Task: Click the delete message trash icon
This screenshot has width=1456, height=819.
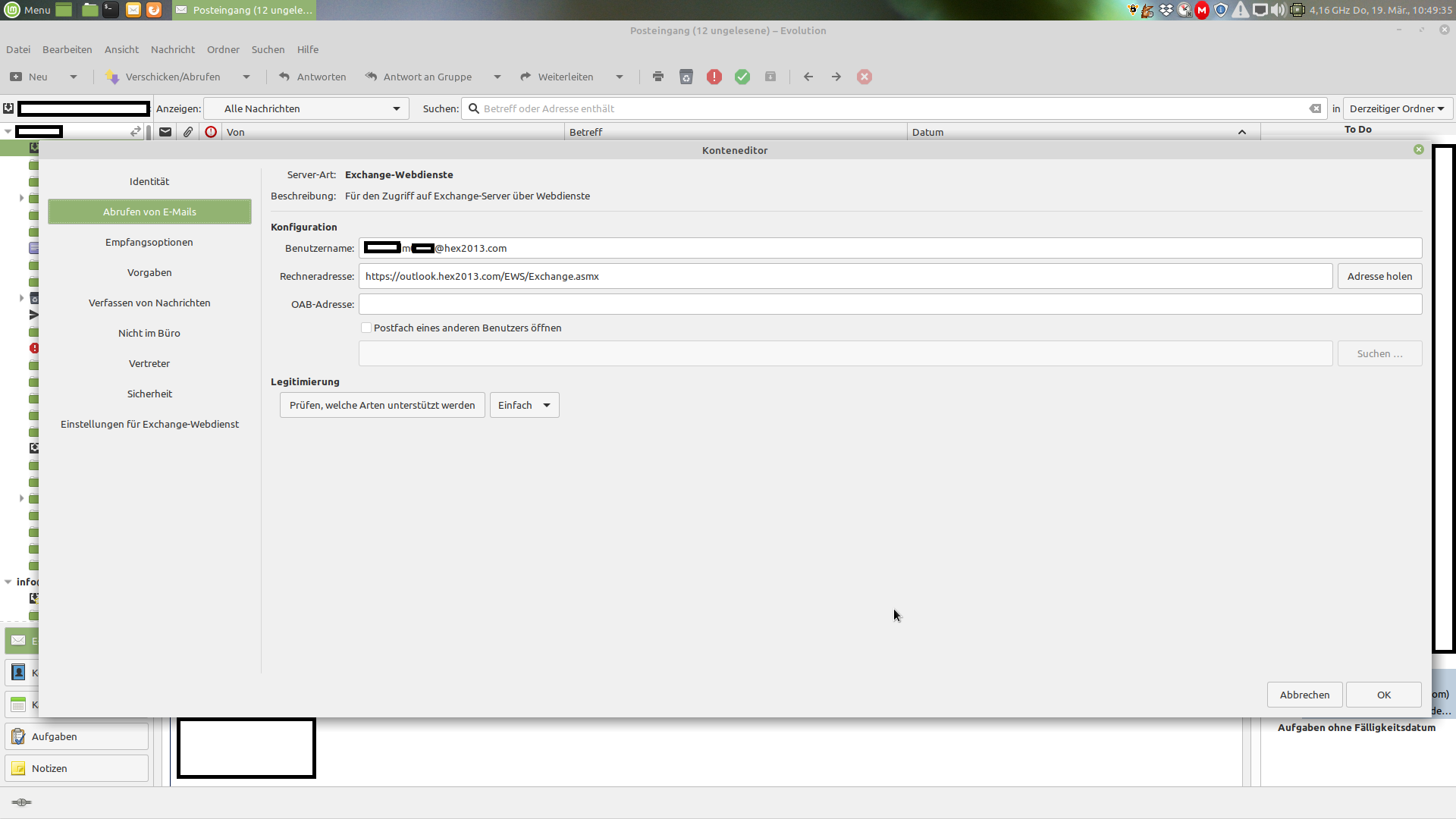Action: [x=686, y=77]
